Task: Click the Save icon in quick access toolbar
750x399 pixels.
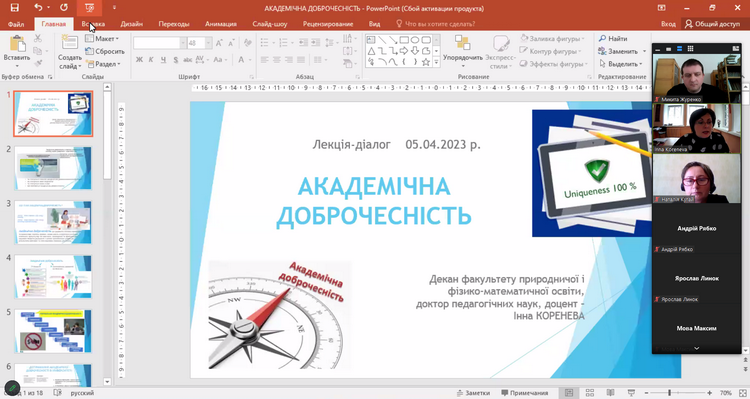Action: pos(14,8)
